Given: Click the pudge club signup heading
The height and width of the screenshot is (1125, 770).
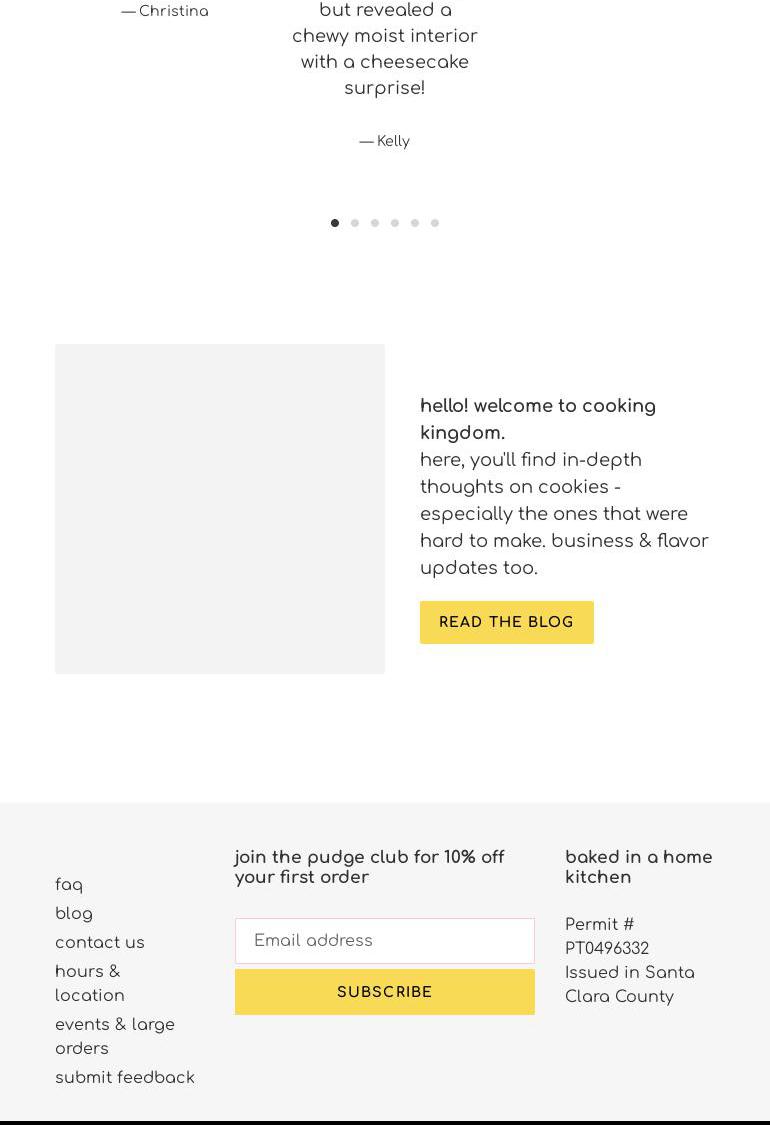Looking at the screenshot, I should [369, 867].
